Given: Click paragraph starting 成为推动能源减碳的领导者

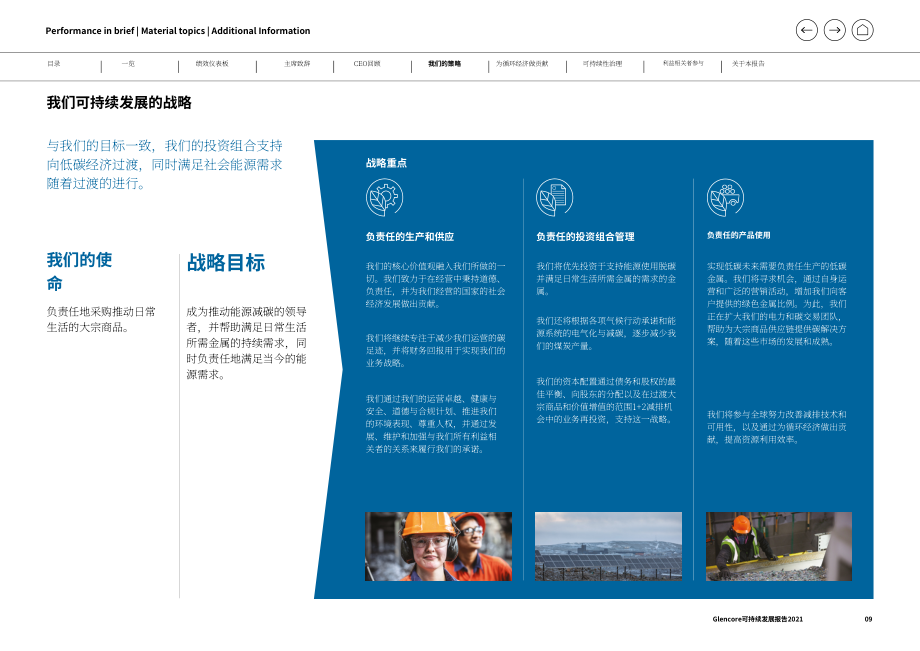Looking at the screenshot, I should [246, 343].
